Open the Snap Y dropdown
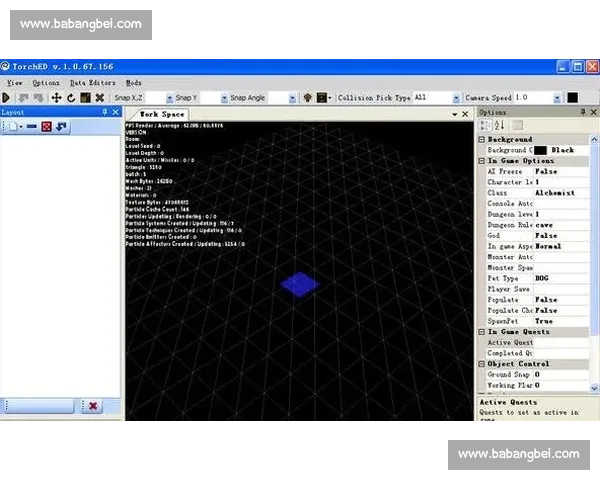The width and height of the screenshot is (600, 480). tap(222, 98)
